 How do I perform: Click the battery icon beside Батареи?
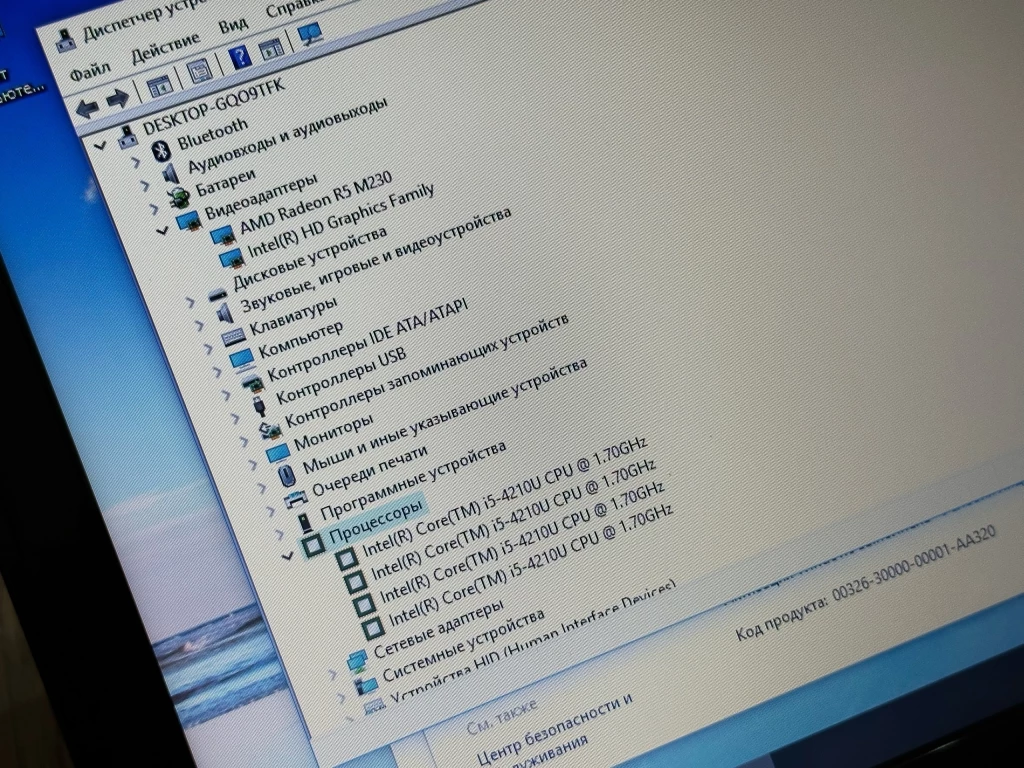coord(178,198)
